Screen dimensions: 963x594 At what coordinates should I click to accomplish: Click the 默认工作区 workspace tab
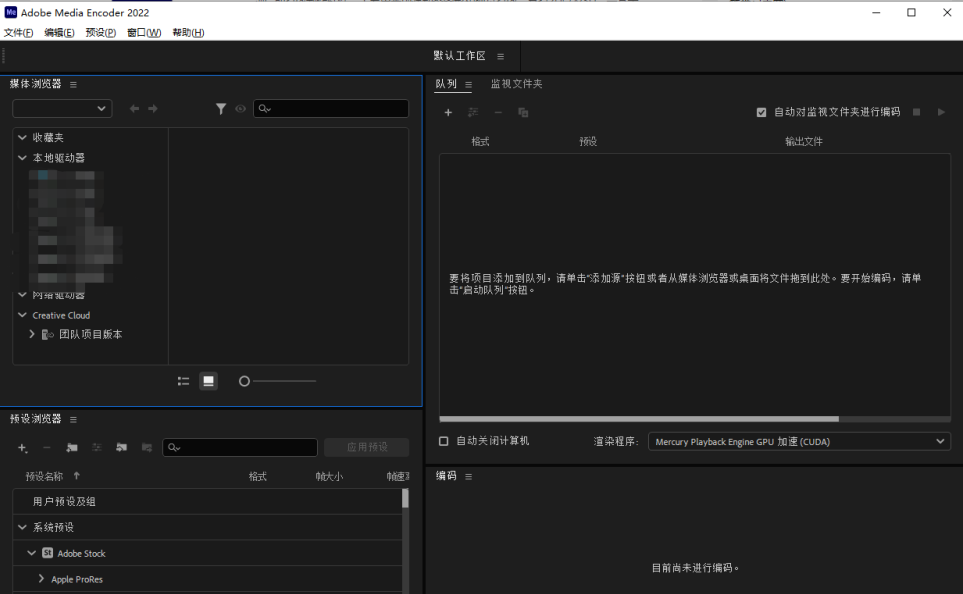pos(459,56)
